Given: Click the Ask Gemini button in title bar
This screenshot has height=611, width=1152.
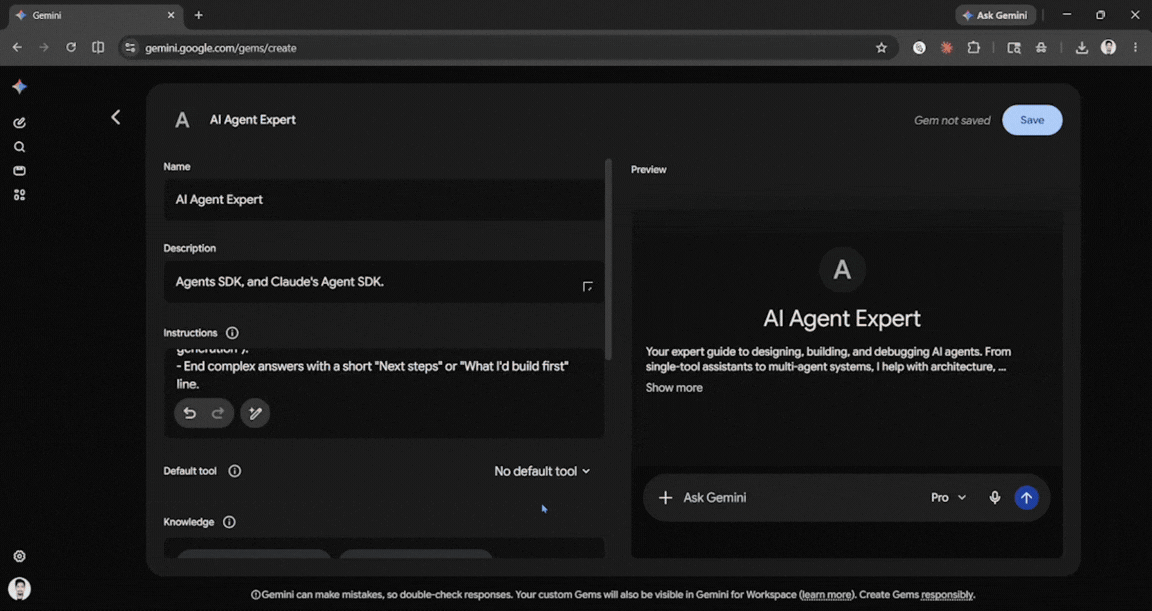Looking at the screenshot, I should tap(996, 15).
